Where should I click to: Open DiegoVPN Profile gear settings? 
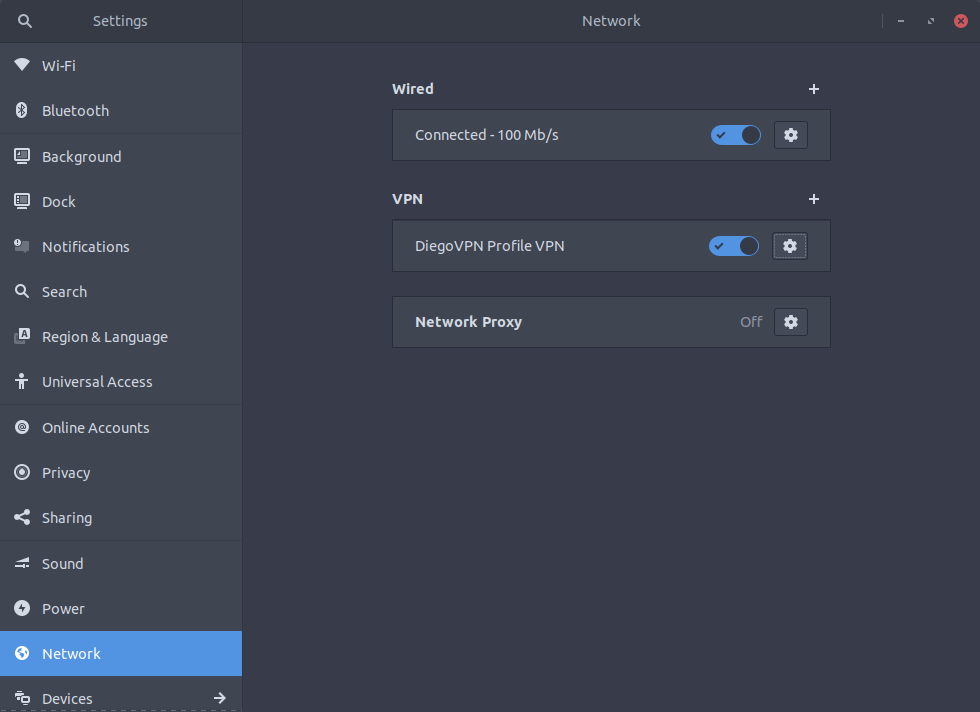click(789, 246)
